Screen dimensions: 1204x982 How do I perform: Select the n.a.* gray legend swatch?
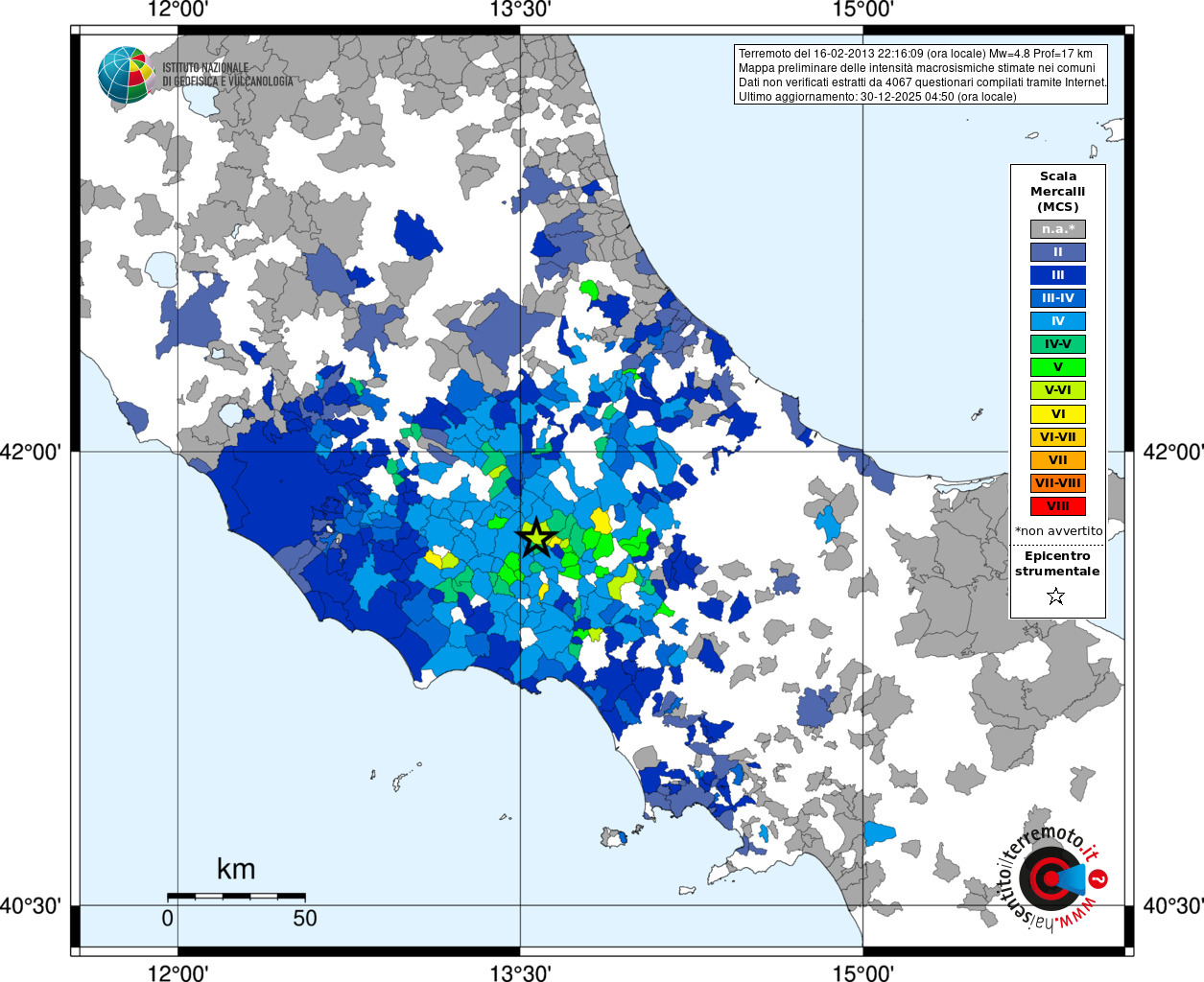[x=1058, y=229]
